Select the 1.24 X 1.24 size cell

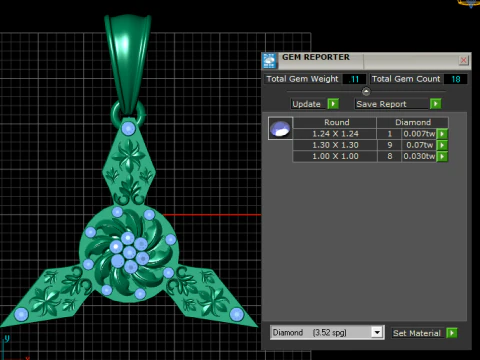(x=335, y=134)
